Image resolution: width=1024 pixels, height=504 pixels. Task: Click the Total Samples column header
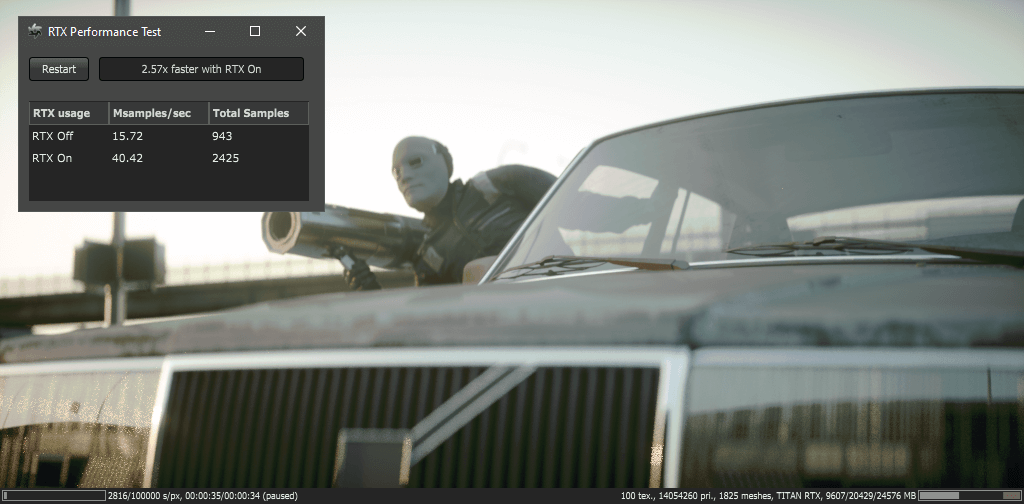pos(259,113)
